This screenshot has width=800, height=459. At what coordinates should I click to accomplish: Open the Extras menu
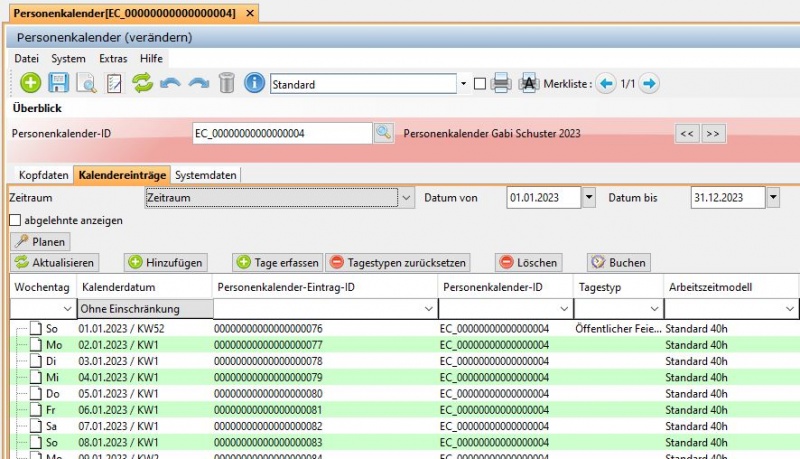point(113,59)
